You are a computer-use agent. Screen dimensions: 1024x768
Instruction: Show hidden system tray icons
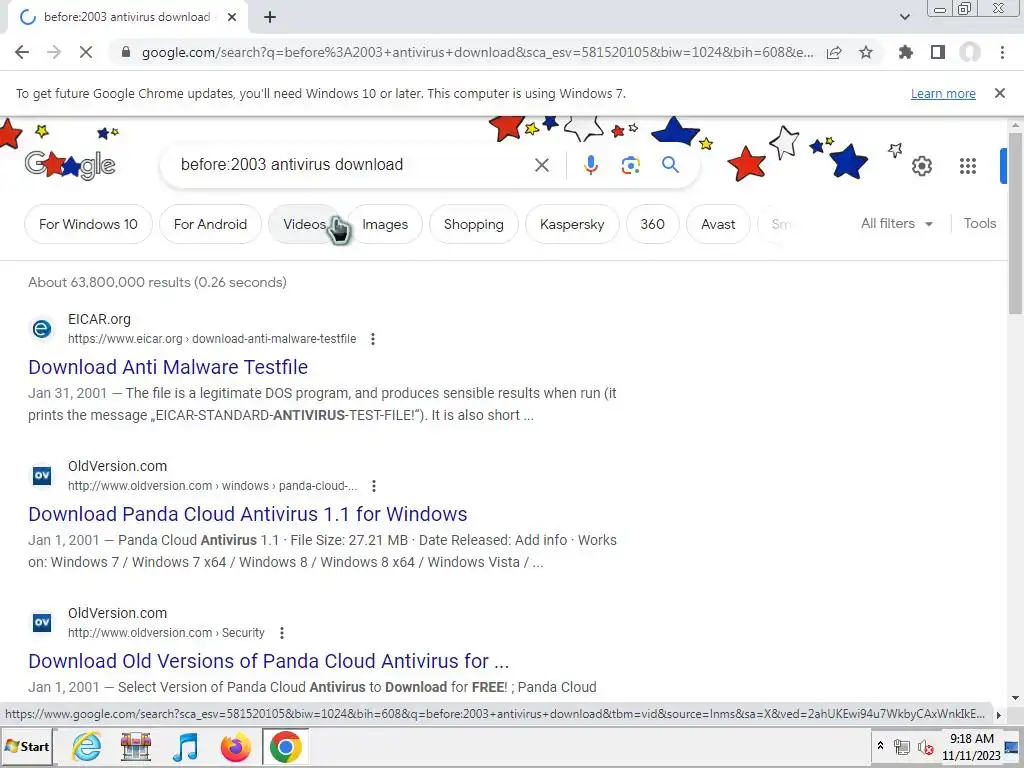click(x=880, y=746)
